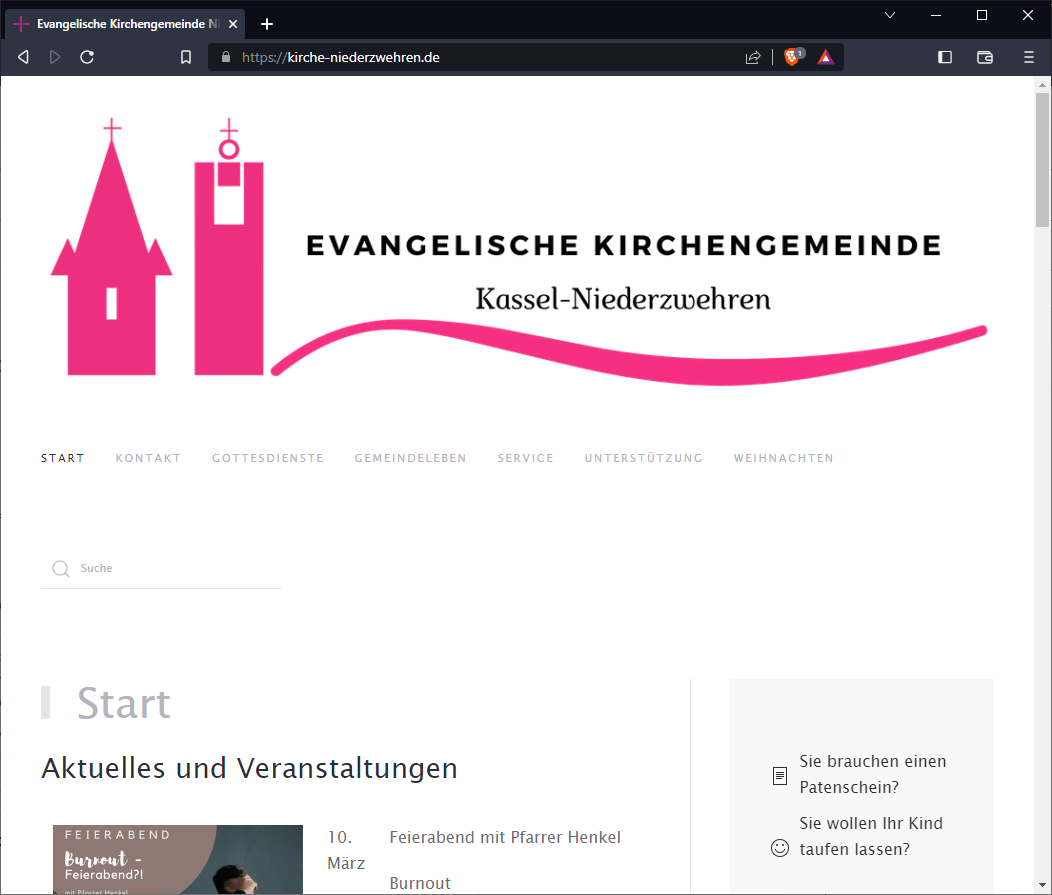Bookmark this page via the bookmark icon
The width and height of the screenshot is (1052, 895).
[185, 56]
